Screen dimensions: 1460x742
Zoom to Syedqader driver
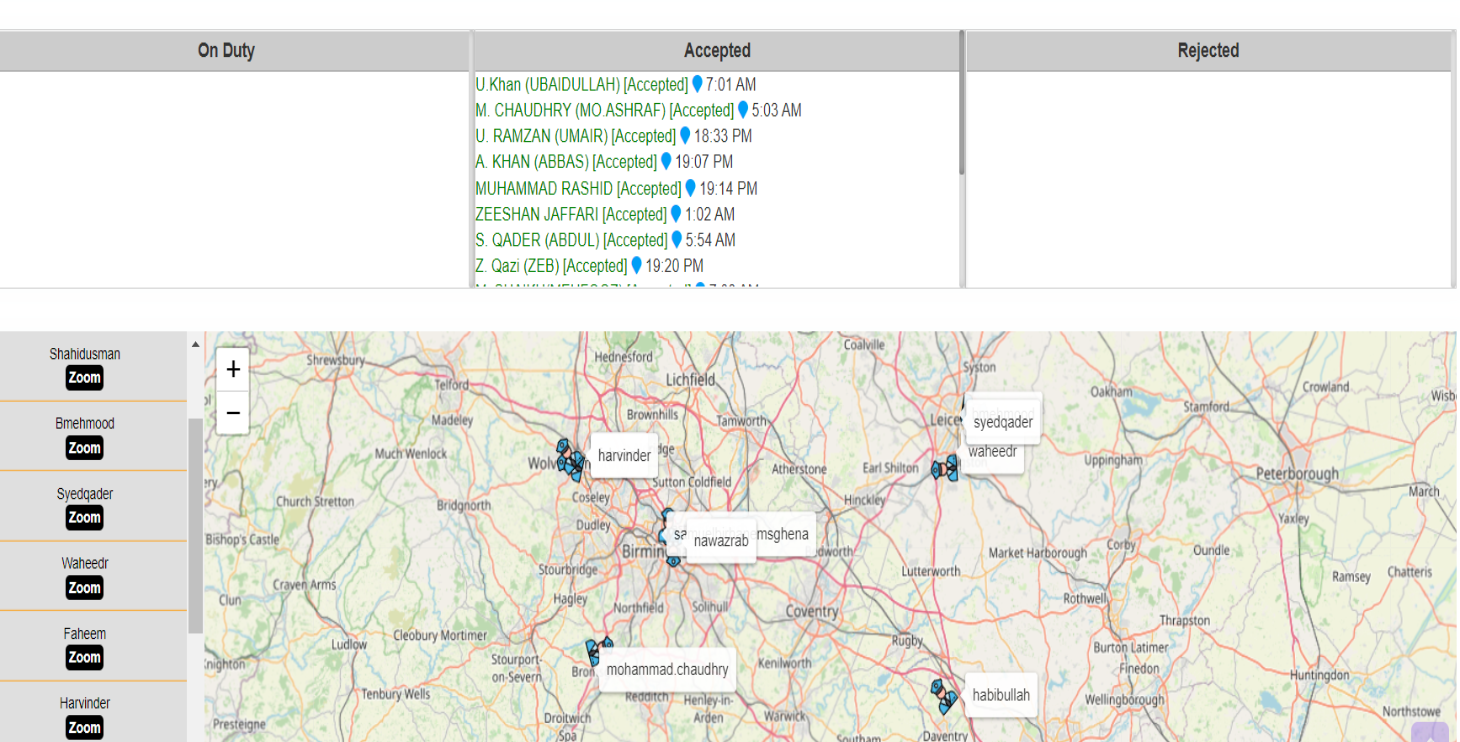coord(85,518)
